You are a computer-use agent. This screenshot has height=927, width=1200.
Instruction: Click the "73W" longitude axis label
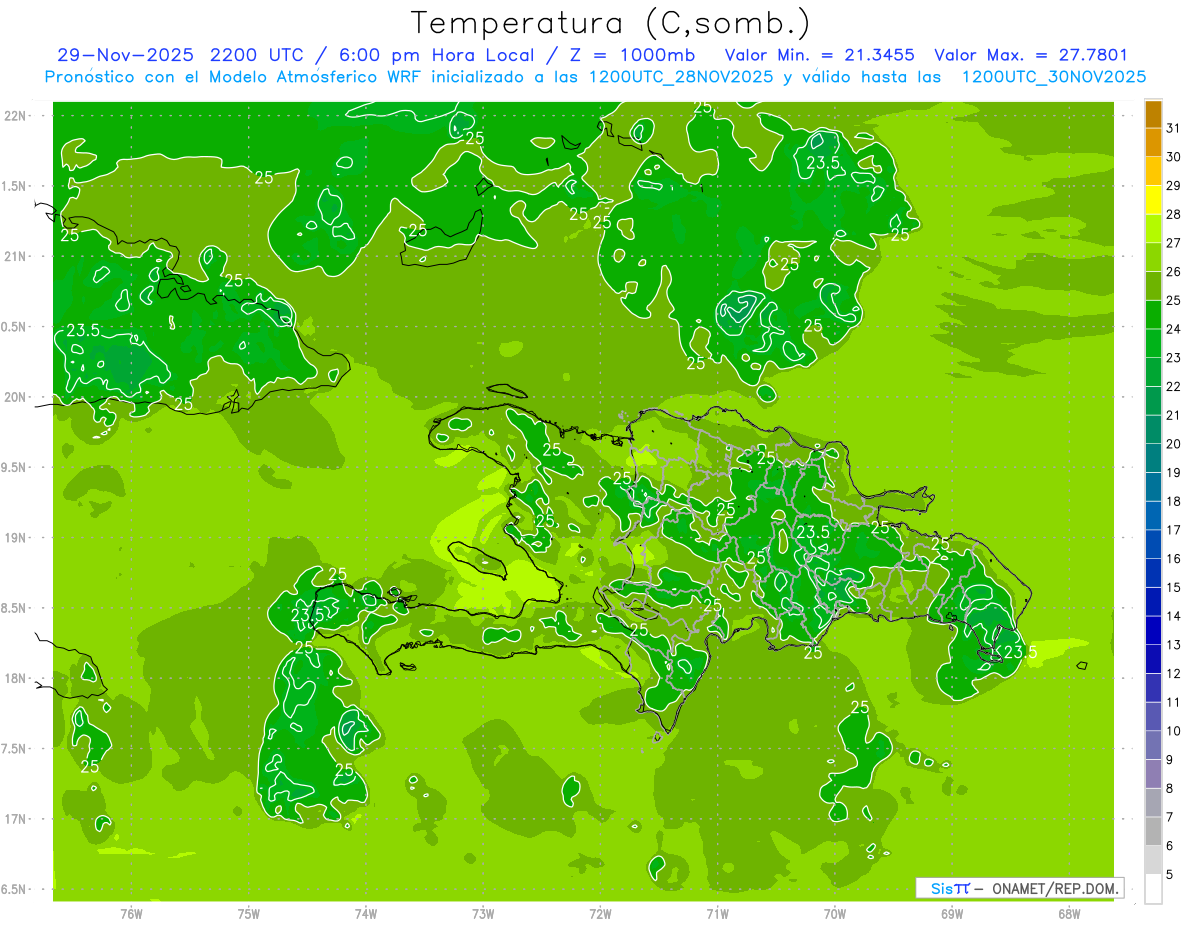click(x=483, y=912)
